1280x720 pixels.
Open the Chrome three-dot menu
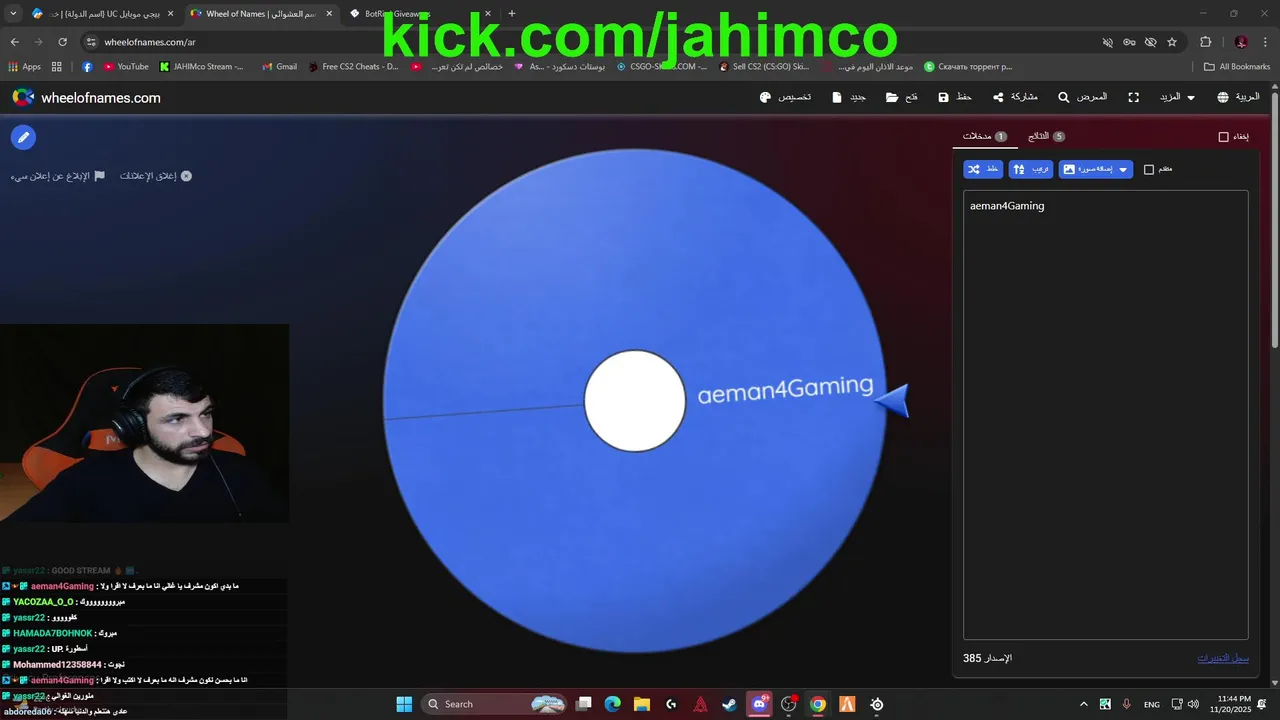(1265, 42)
